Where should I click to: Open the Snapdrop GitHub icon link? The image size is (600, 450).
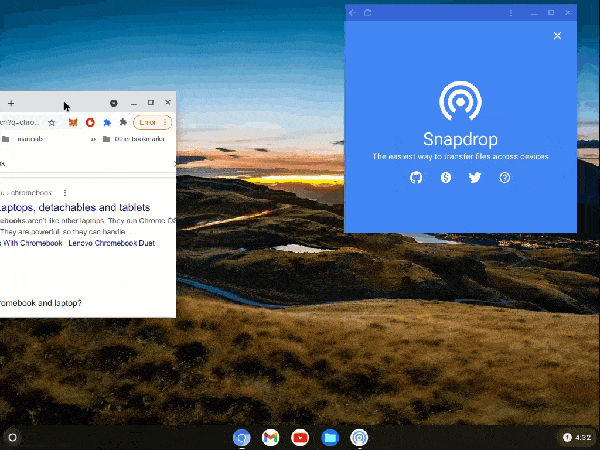(416, 178)
